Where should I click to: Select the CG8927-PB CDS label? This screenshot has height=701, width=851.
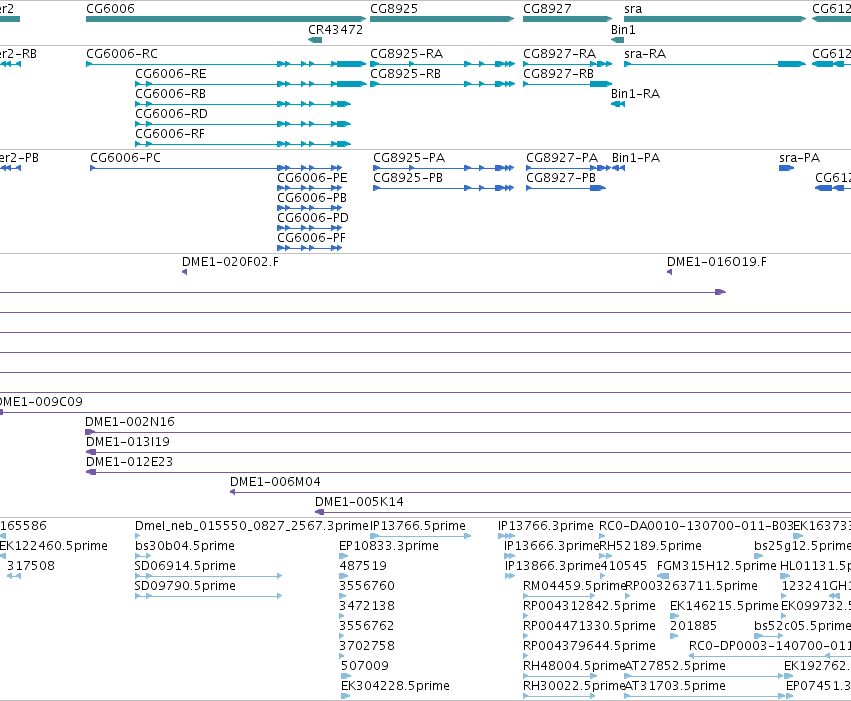click(561, 178)
